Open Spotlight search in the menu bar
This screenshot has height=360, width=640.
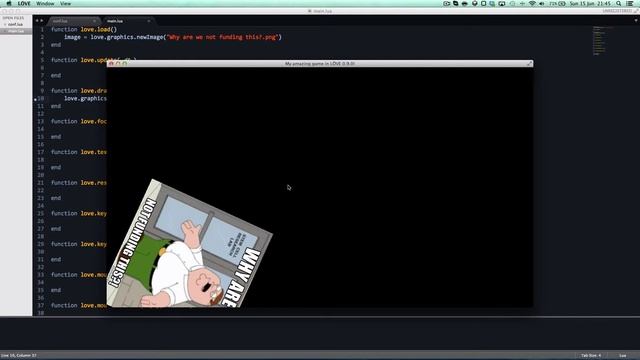point(619,3)
